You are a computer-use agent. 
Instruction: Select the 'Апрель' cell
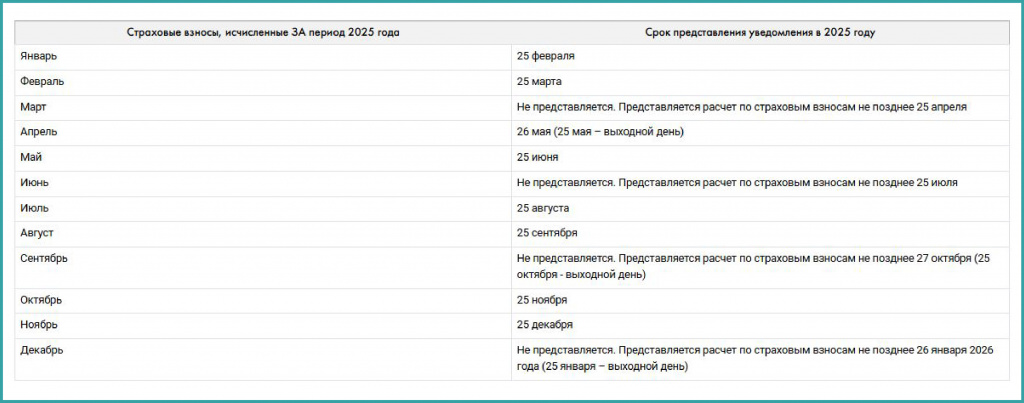pos(263,133)
